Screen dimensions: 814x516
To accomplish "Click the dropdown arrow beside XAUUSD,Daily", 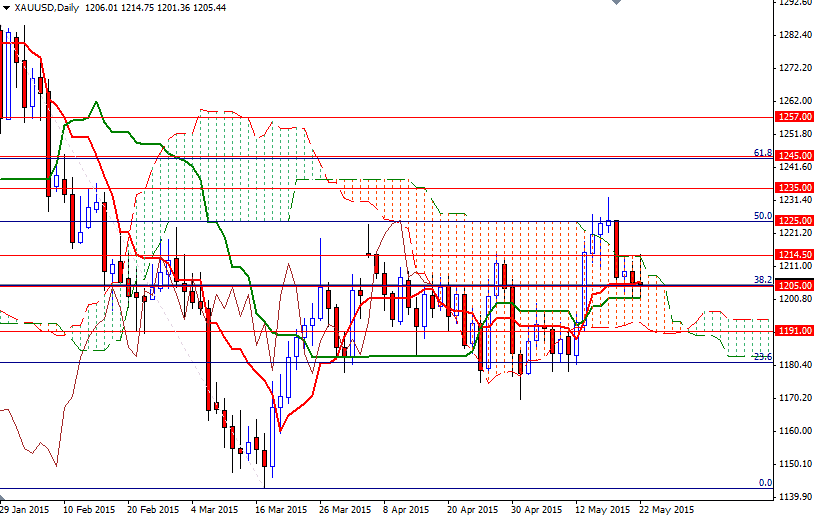I will [6, 7].
